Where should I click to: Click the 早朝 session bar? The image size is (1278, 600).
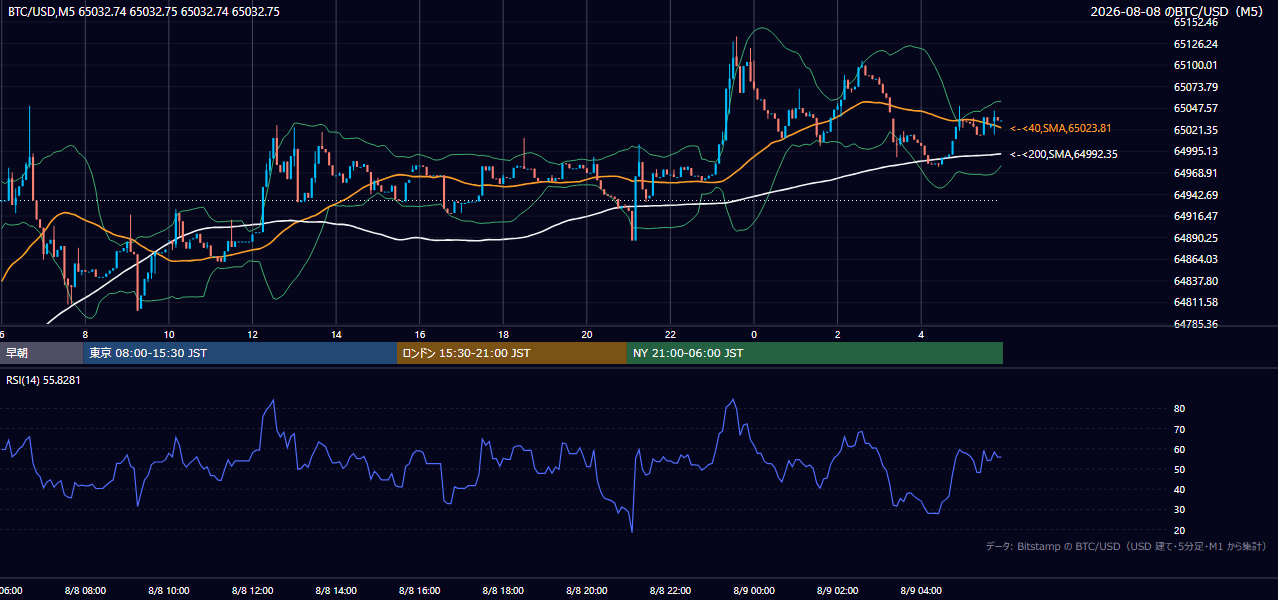click(x=41, y=353)
